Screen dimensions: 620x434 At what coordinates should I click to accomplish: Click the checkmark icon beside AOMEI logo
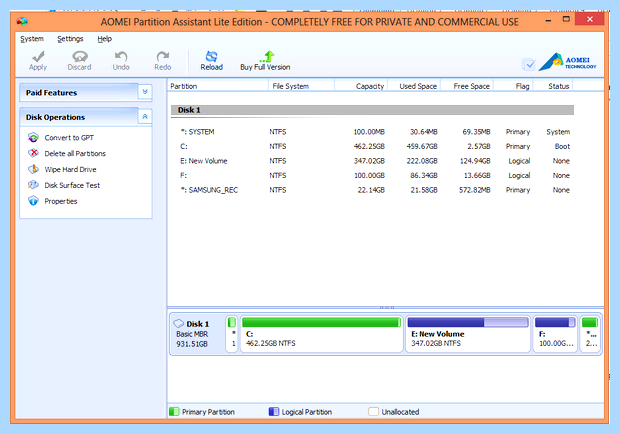pos(529,64)
